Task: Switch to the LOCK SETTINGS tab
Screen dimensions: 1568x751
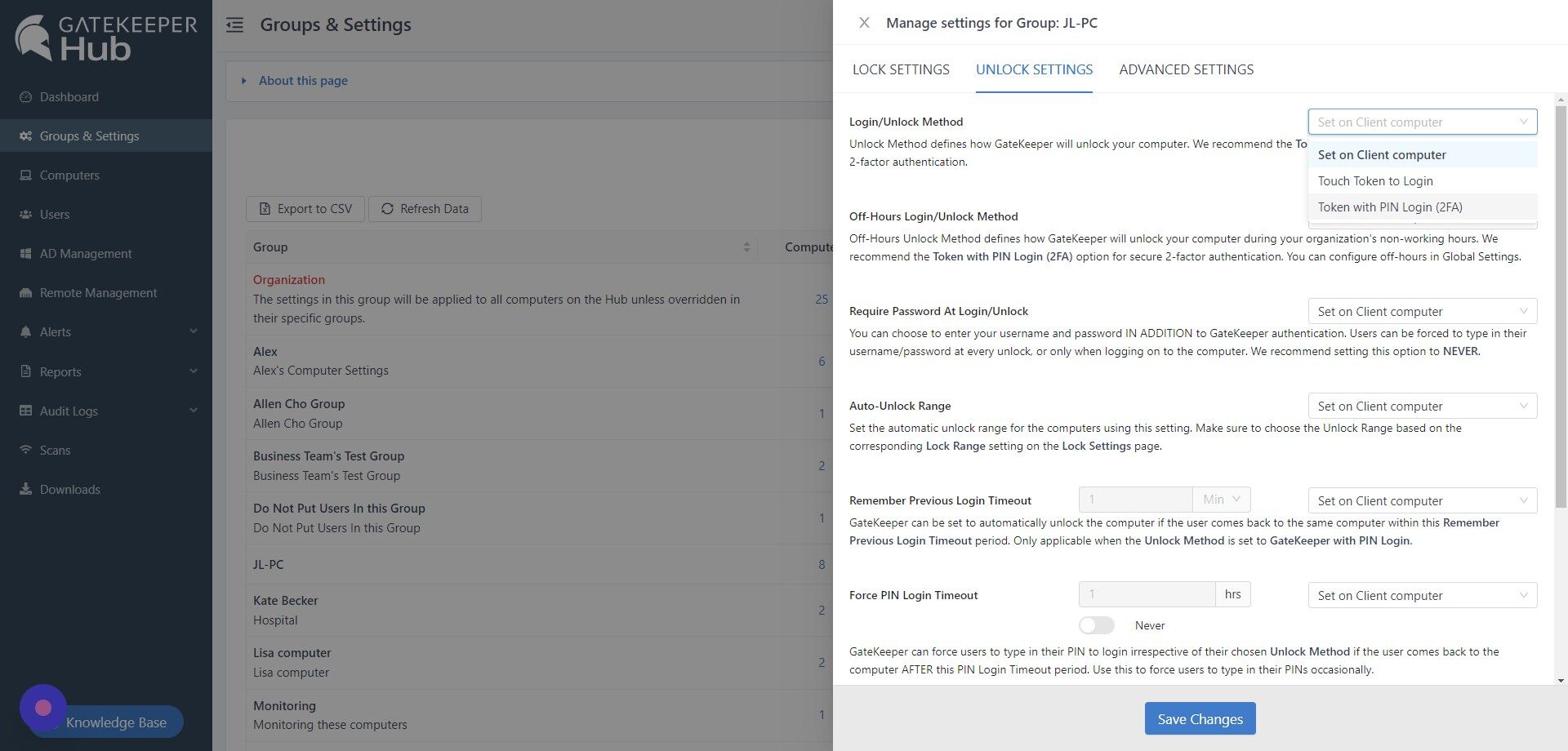Action: 901,69
